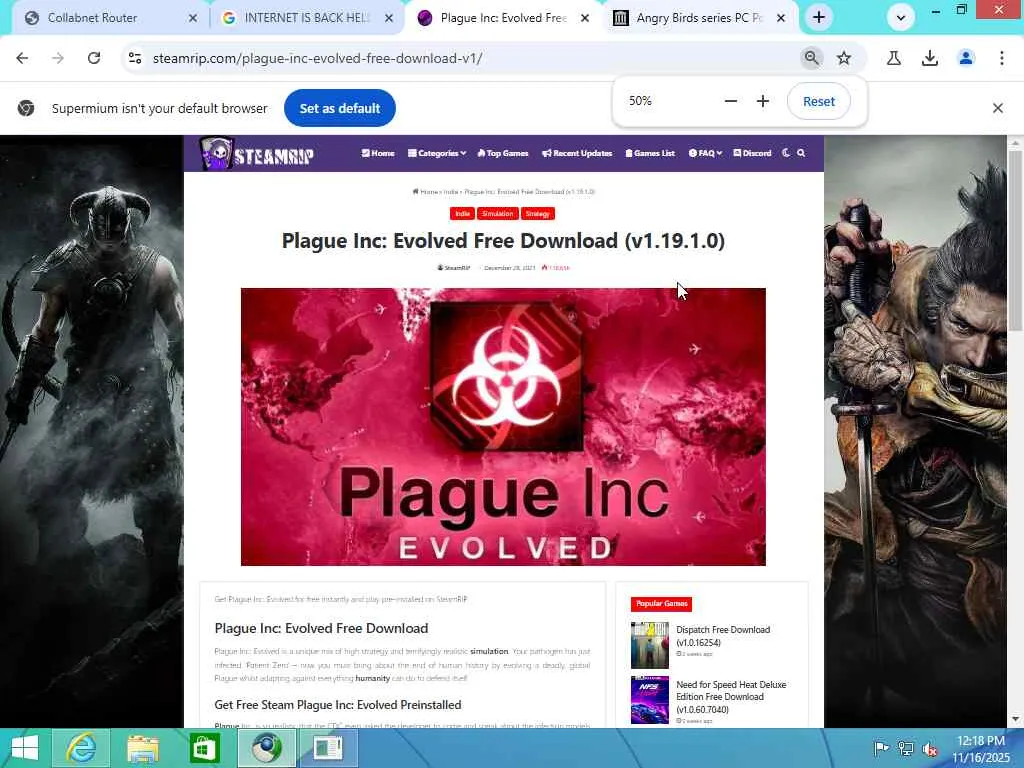Switch to the Collabnet Router tab

click(104, 18)
